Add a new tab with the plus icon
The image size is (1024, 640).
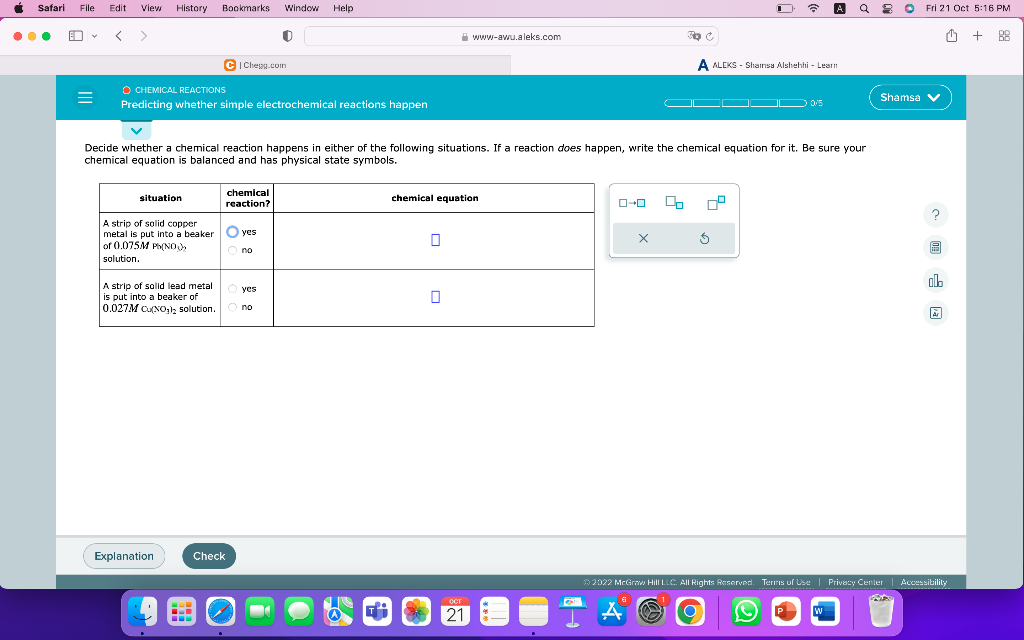coord(977,36)
